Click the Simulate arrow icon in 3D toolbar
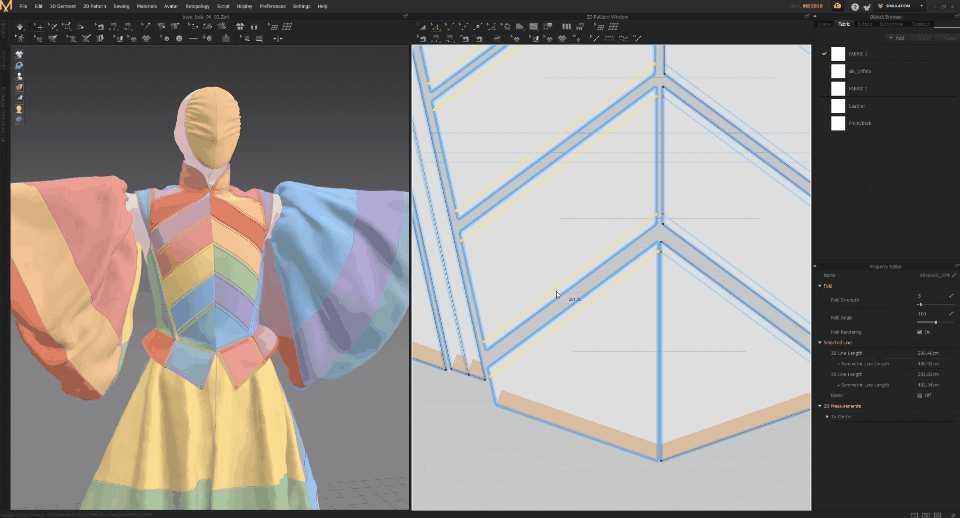Image resolution: width=960 pixels, height=518 pixels. click(21, 27)
